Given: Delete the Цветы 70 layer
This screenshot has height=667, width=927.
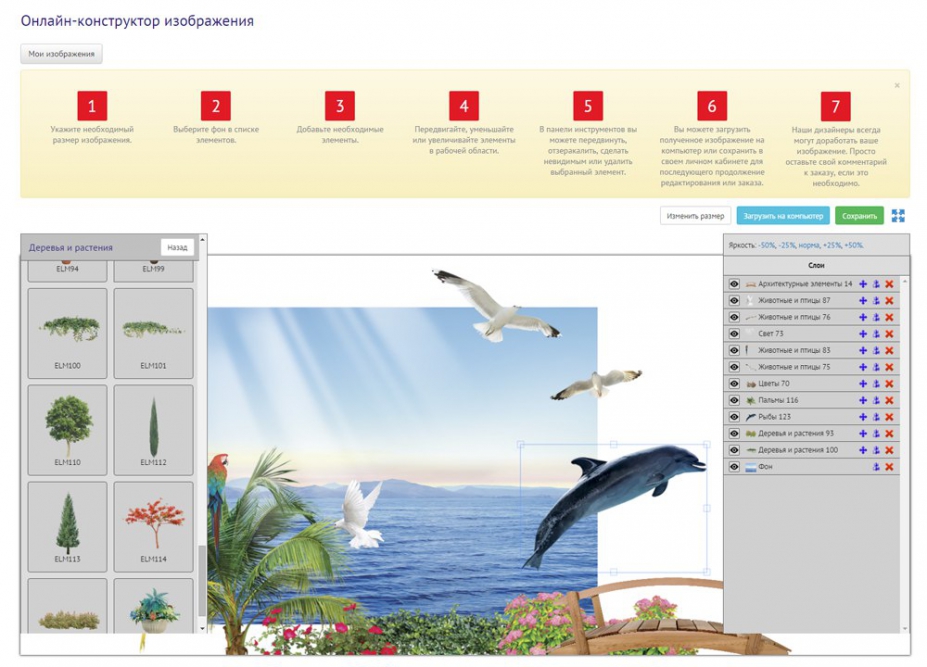Looking at the screenshot, I should coord(889,383).
